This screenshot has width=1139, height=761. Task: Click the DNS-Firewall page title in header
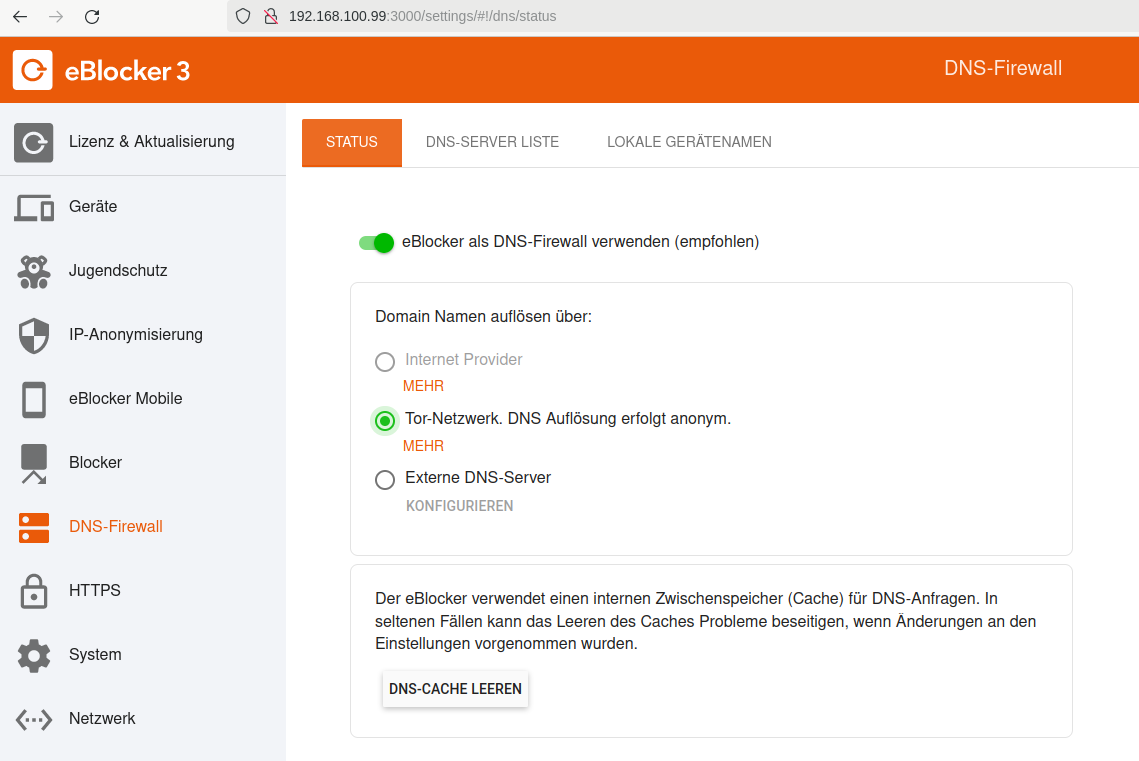click(x=1002, y=68)
